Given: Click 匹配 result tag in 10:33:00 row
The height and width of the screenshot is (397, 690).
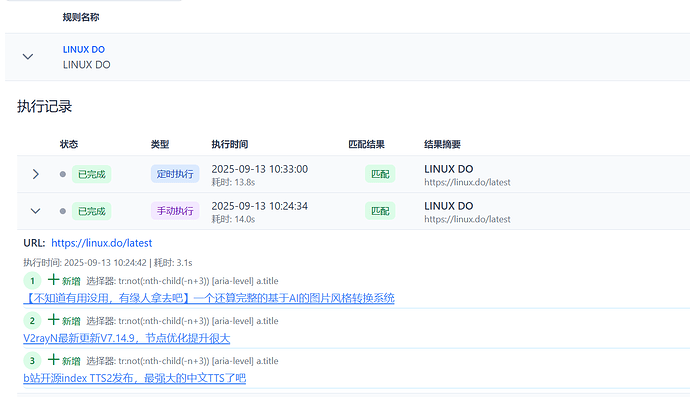Looking at the screenshot, I should coord(380,174).
